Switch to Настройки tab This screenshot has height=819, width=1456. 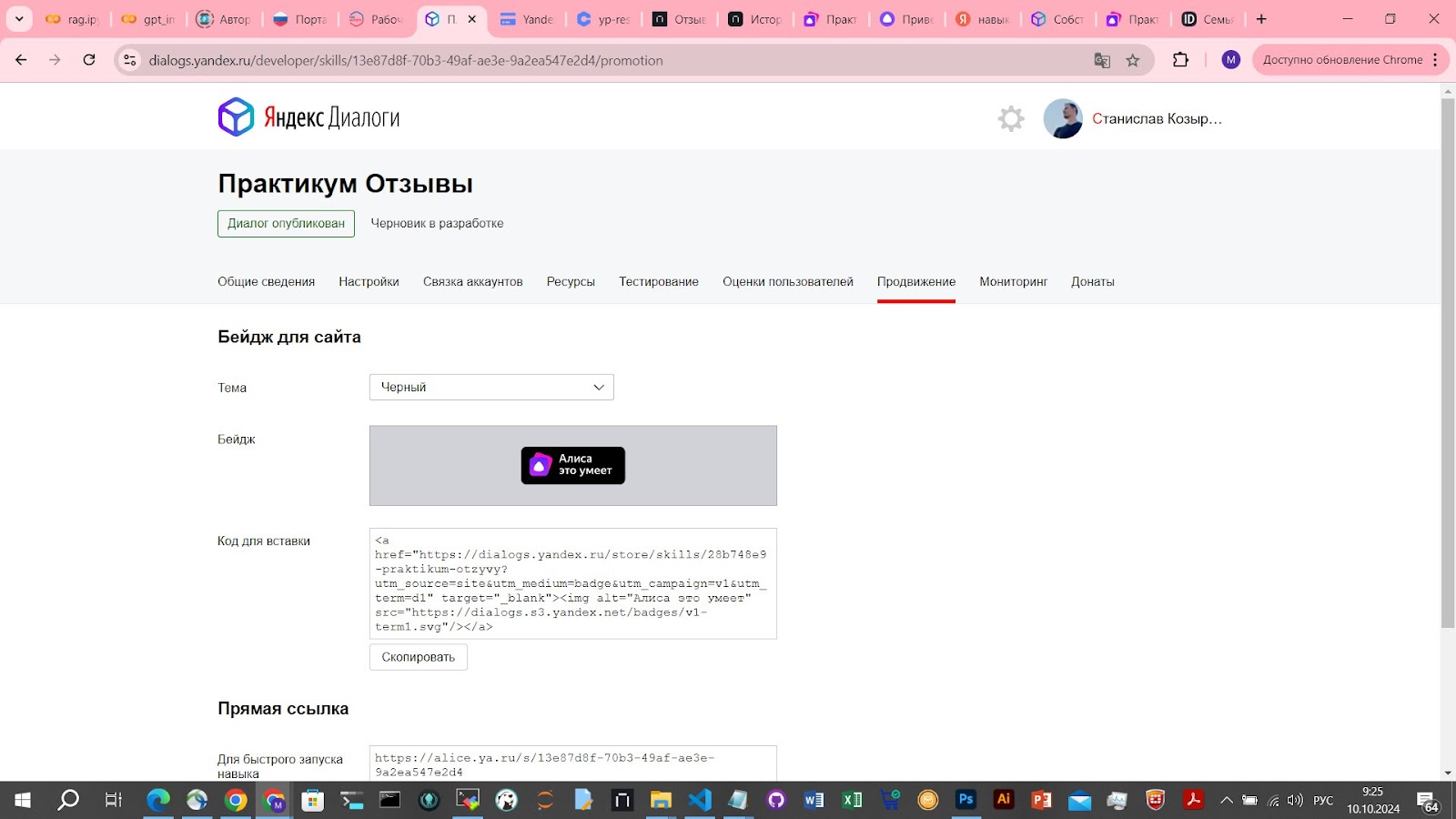[369, 281]
